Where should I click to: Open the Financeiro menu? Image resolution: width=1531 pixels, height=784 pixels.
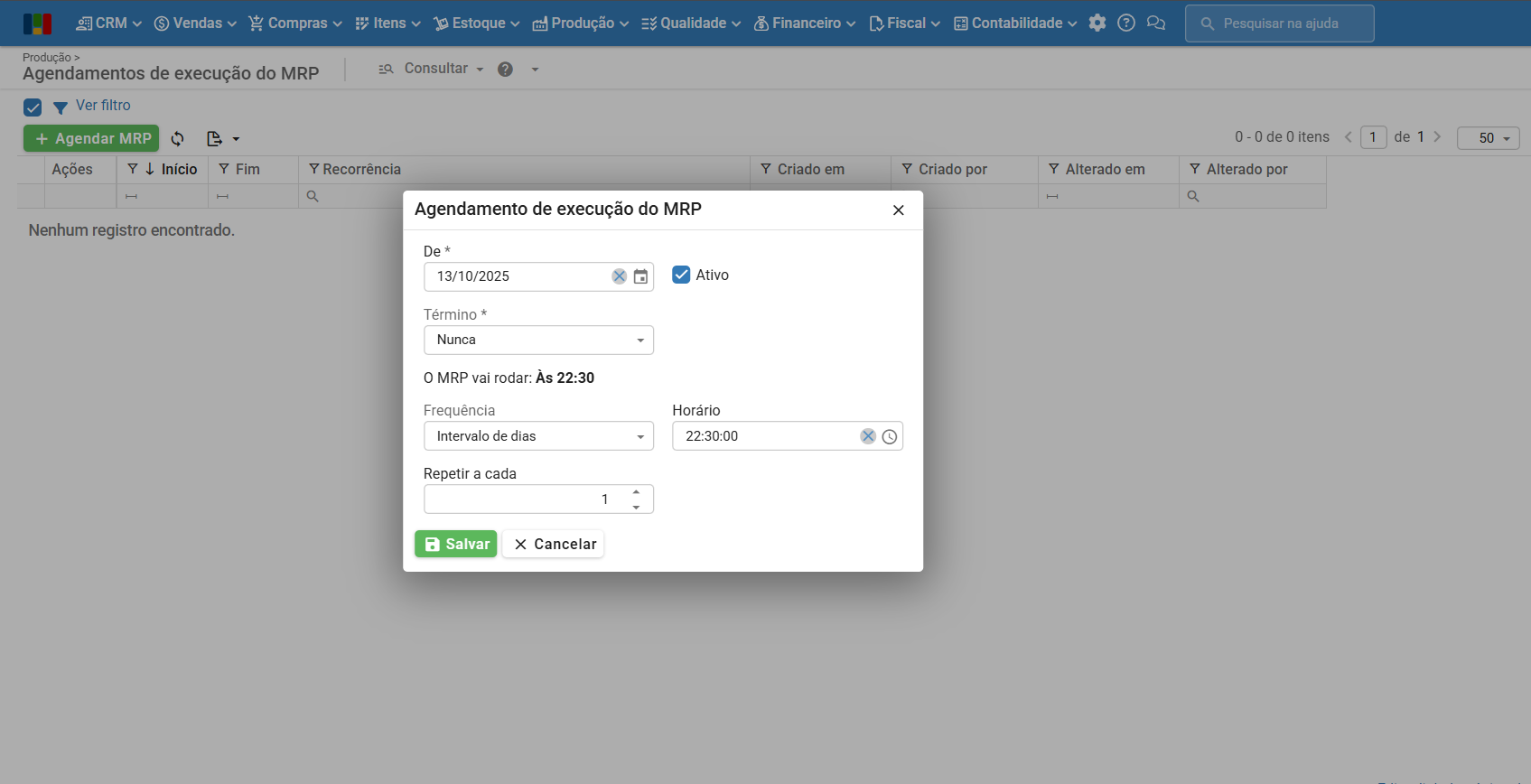[805, 23]
